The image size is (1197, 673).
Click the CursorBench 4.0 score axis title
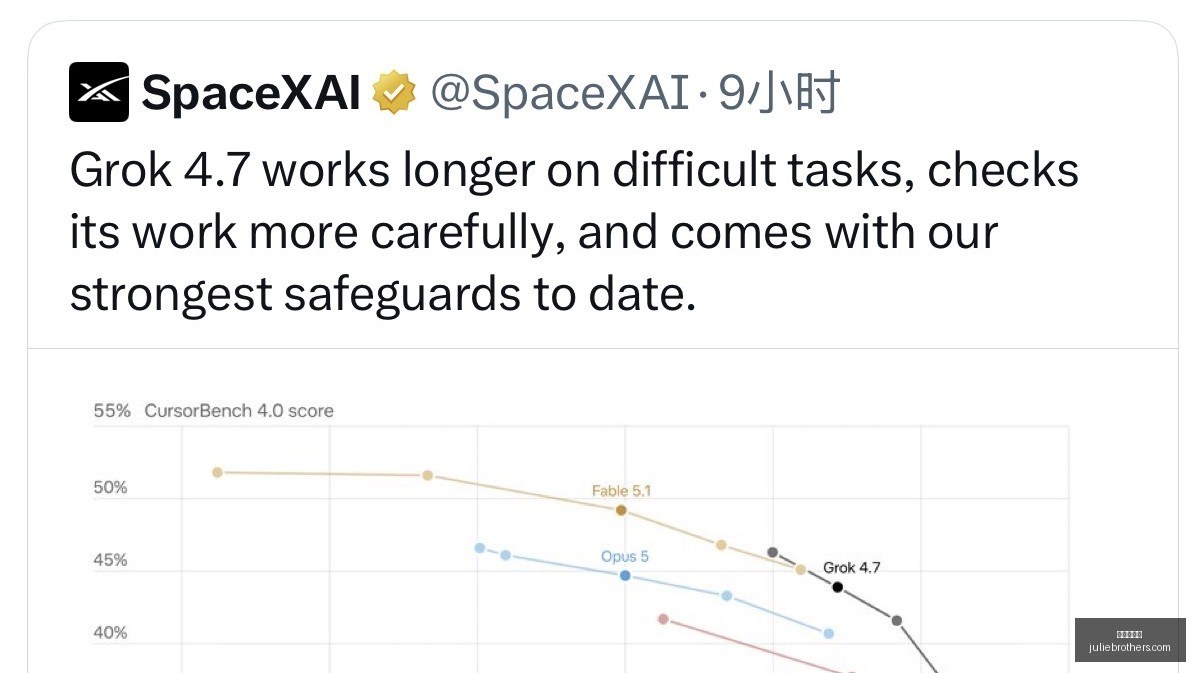239,411
